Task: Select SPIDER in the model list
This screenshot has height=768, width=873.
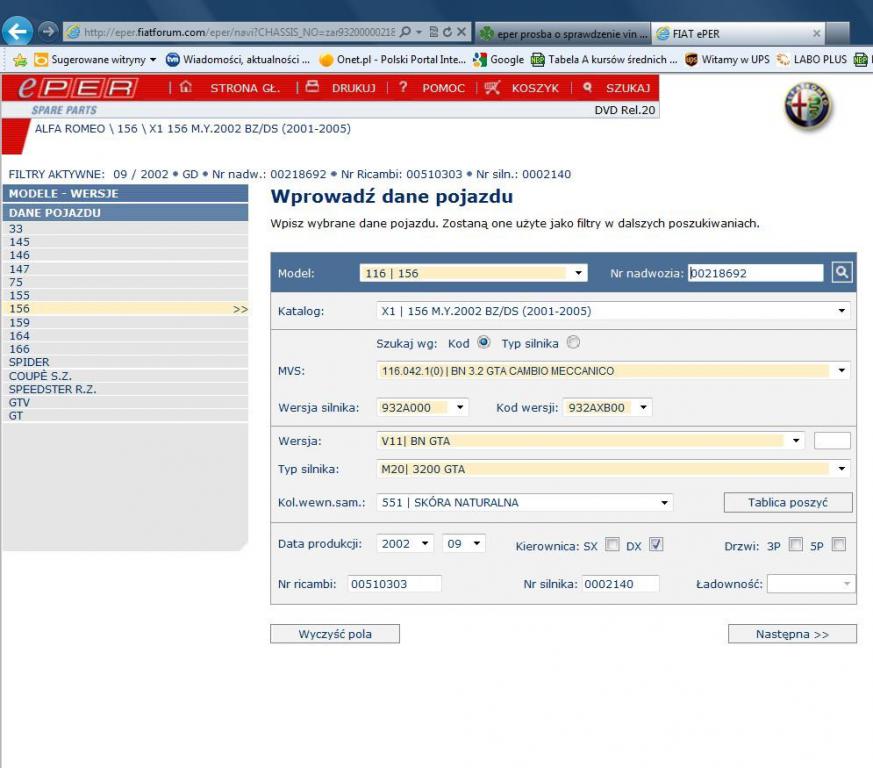Action: coord(125,362)
